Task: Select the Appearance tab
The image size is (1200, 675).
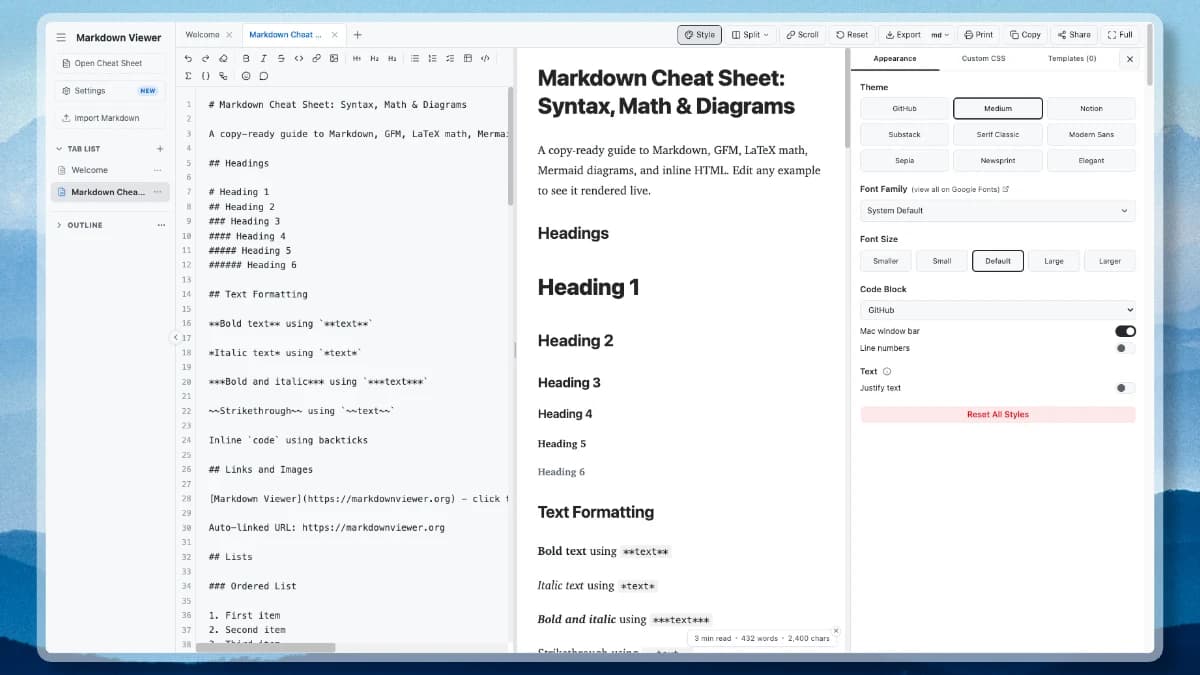Action: [895, 58]
